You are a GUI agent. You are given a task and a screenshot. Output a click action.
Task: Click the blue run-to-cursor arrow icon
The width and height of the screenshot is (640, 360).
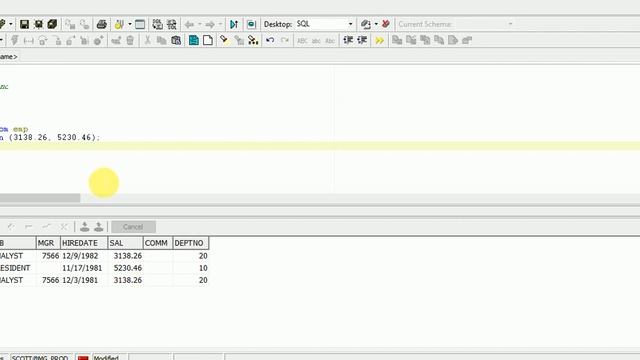[x=234, y=24]
